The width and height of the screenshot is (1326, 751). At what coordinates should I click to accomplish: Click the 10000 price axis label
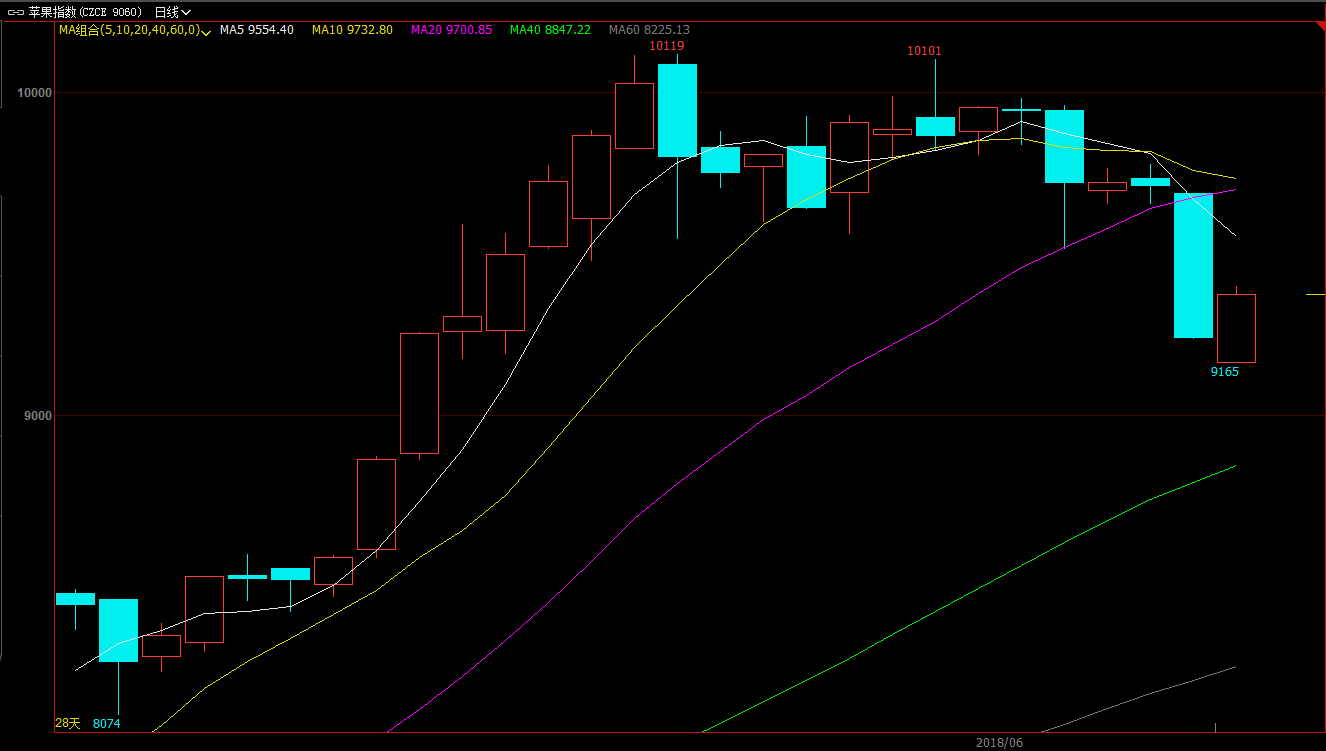pos(34,93)
